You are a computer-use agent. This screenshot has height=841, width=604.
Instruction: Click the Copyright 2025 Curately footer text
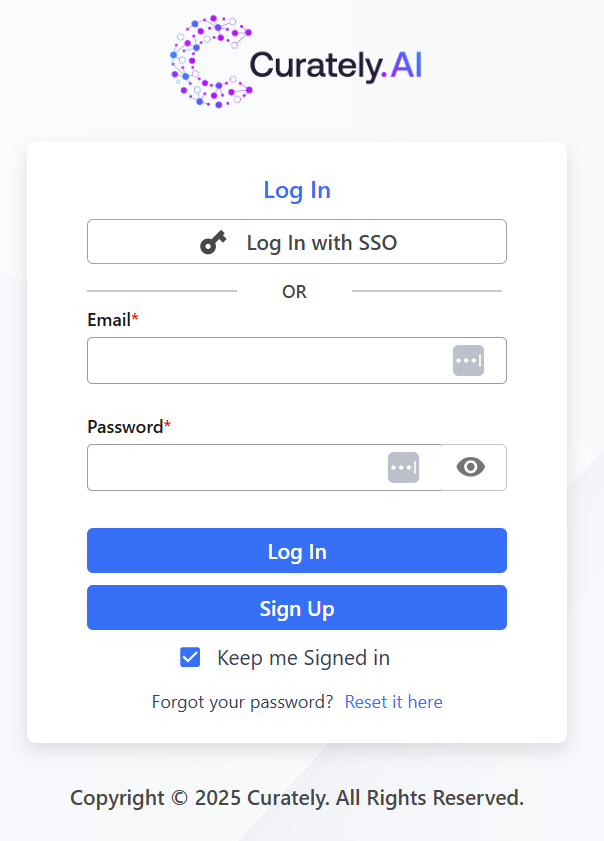[297, 798]
